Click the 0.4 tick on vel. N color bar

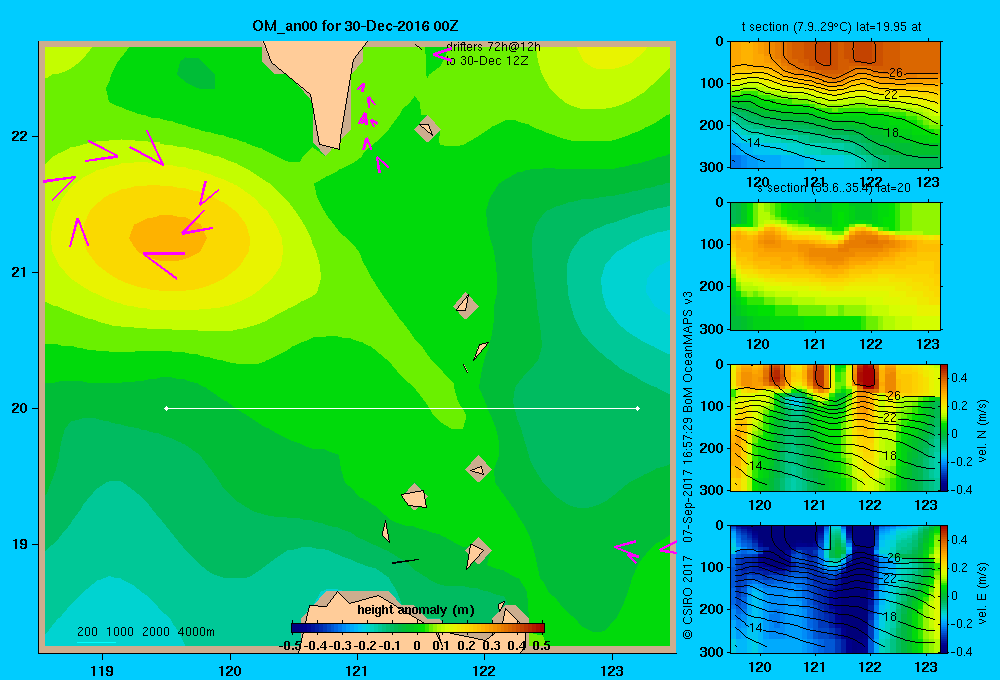(x=959, y=378)
